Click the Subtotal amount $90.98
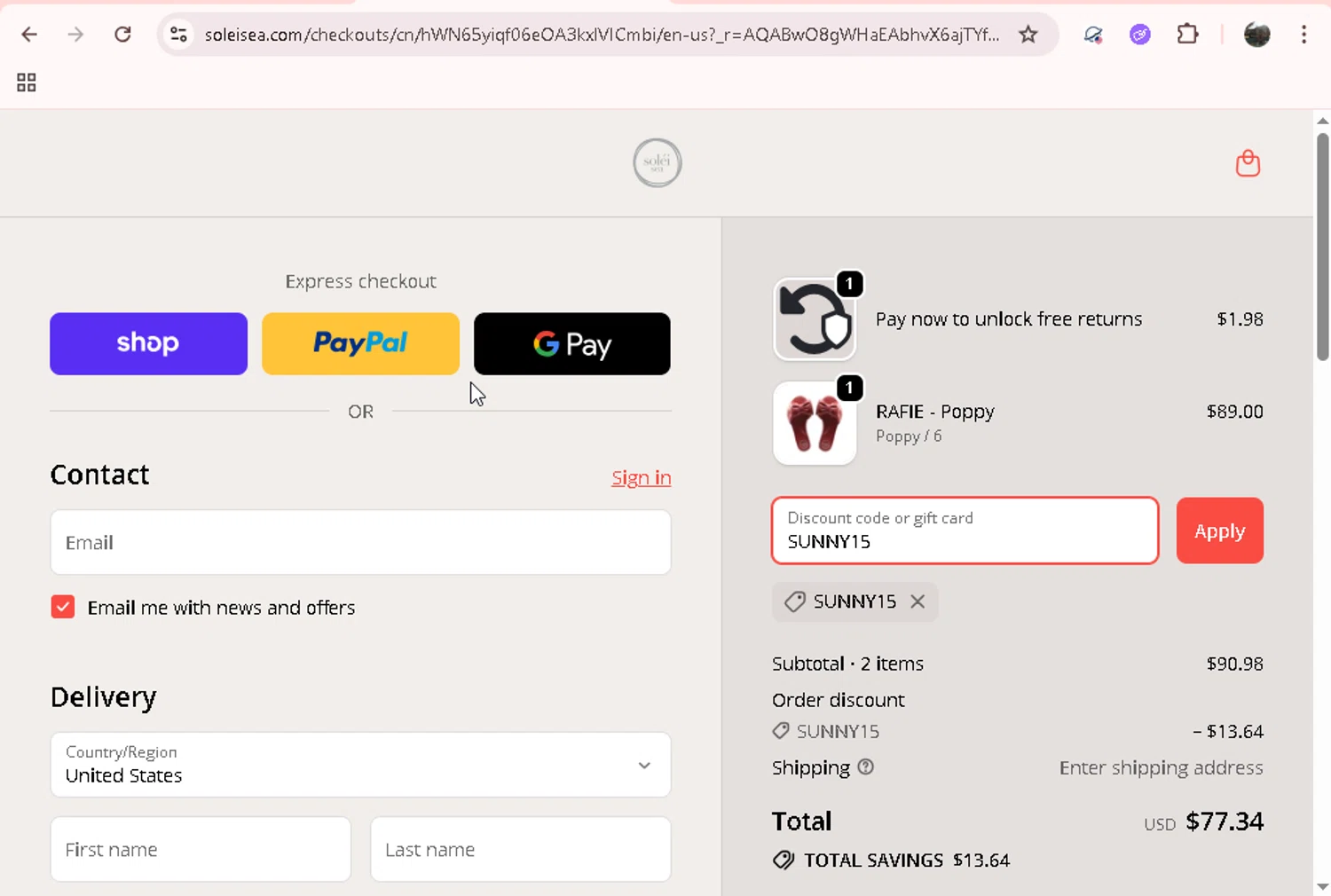This screenshot has width=1331, height=896. pos(1234,664)
